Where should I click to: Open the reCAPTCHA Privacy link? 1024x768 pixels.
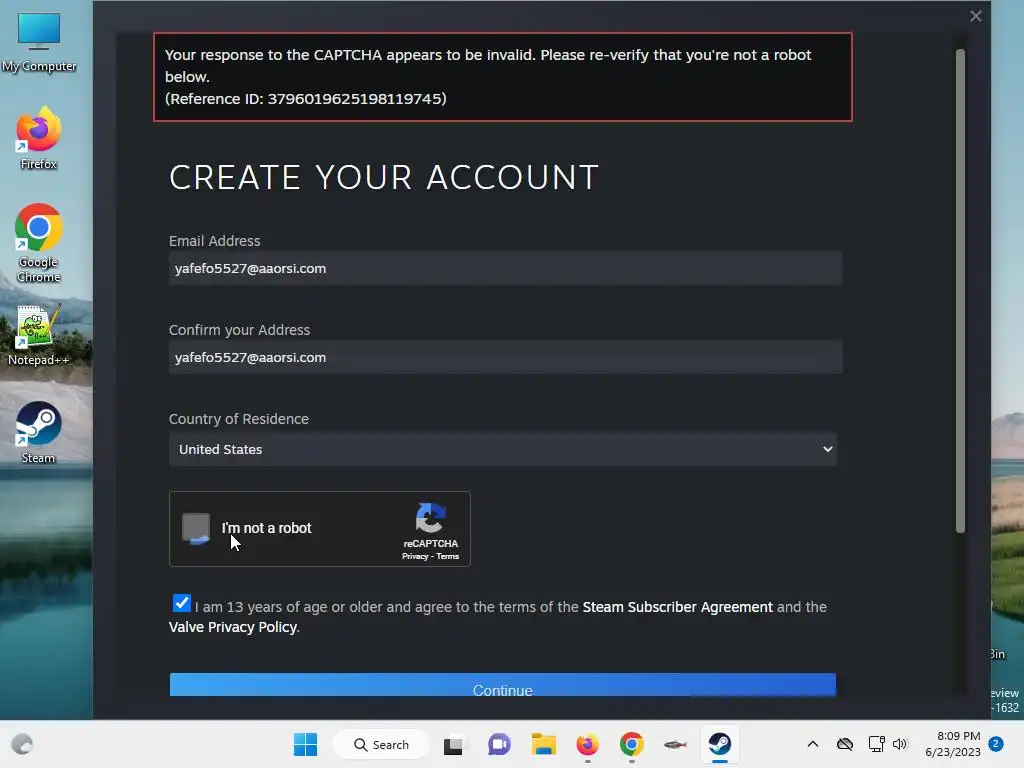point(415,556)
